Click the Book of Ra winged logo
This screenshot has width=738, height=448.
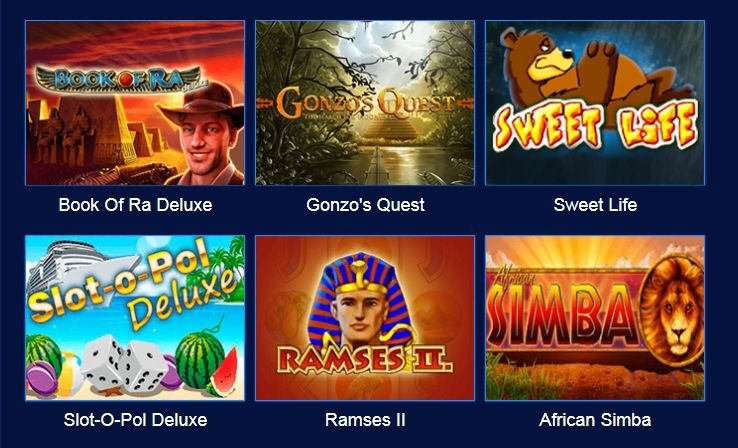pyautogui.click(x=118, y=79)
